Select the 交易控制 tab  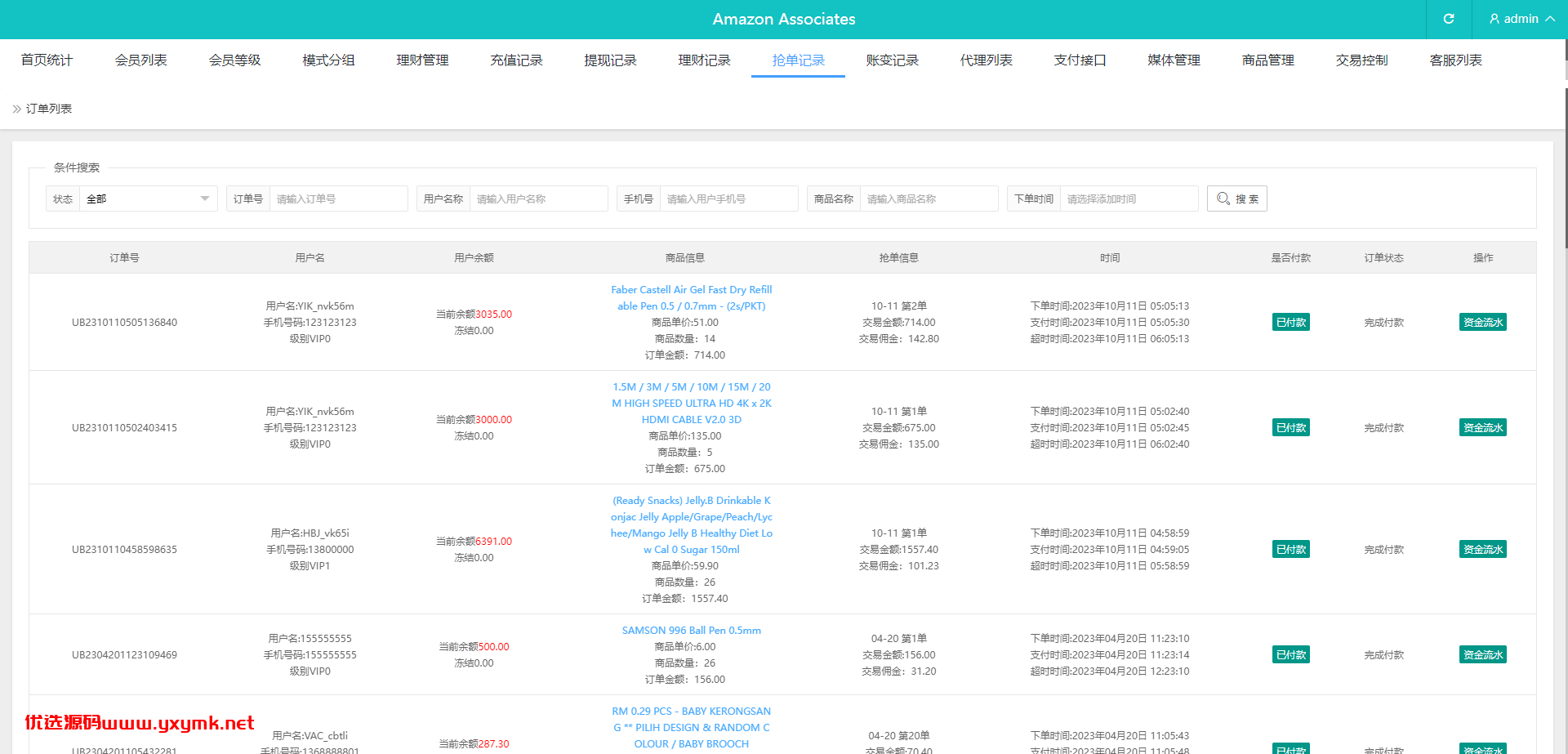(1362, 60)
